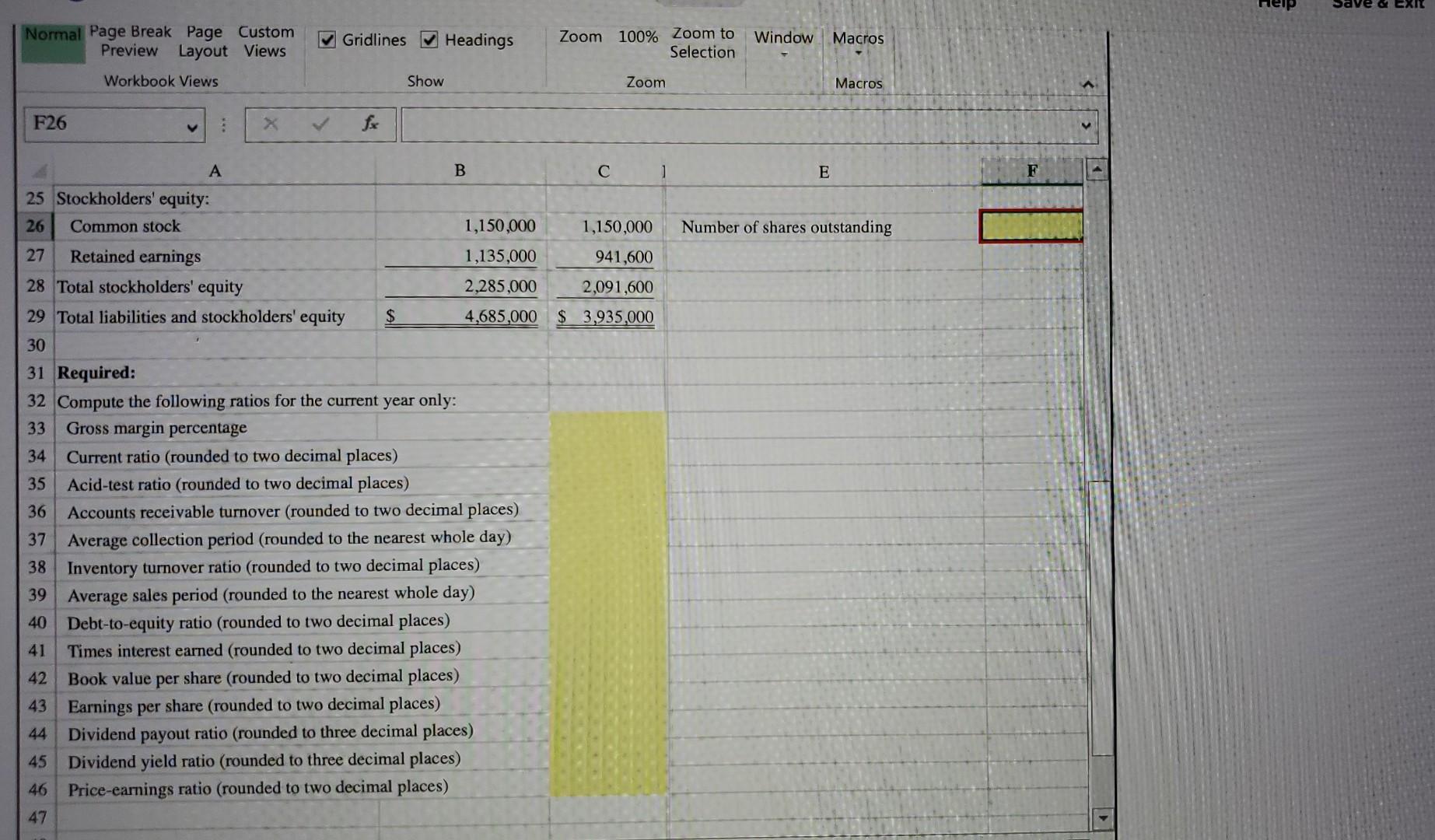
Task: Click answer cell for Times interest earned
Action: (607, 651)
